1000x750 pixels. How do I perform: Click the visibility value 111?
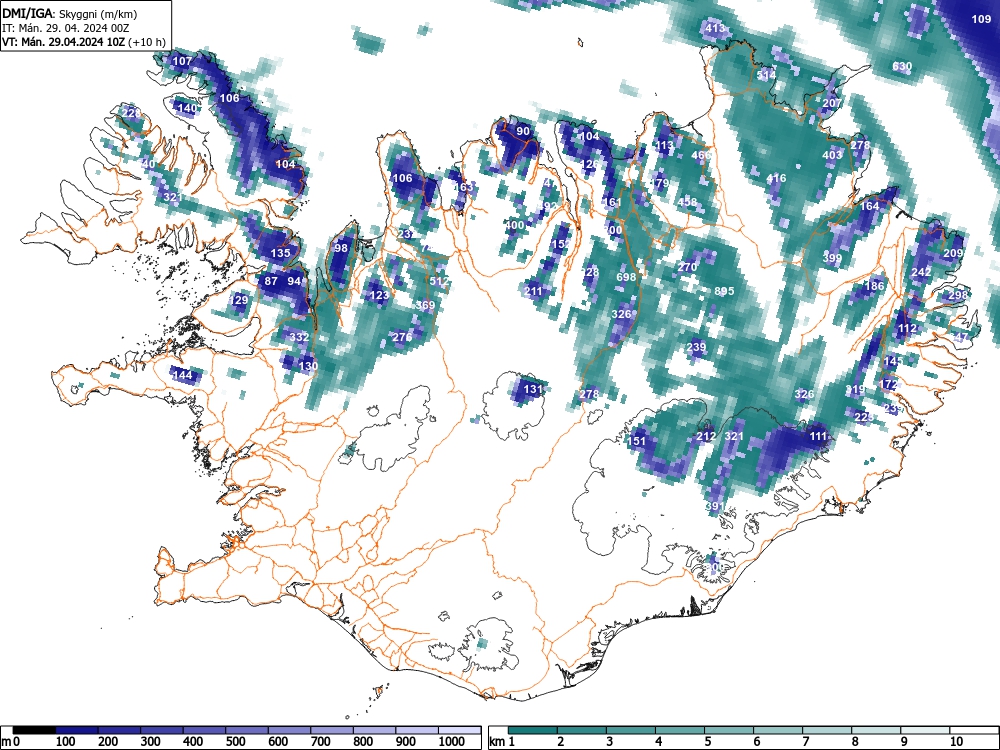(818, 437)
